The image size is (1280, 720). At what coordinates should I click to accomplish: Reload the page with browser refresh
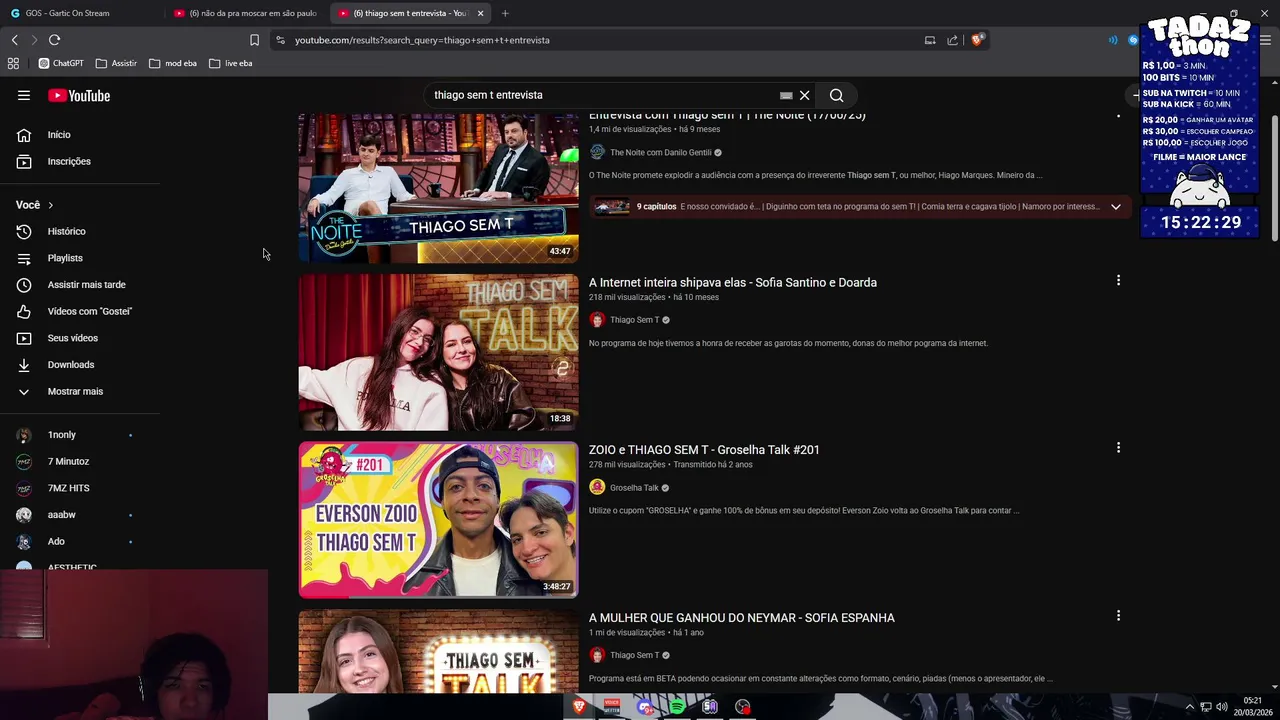(54, 40)
